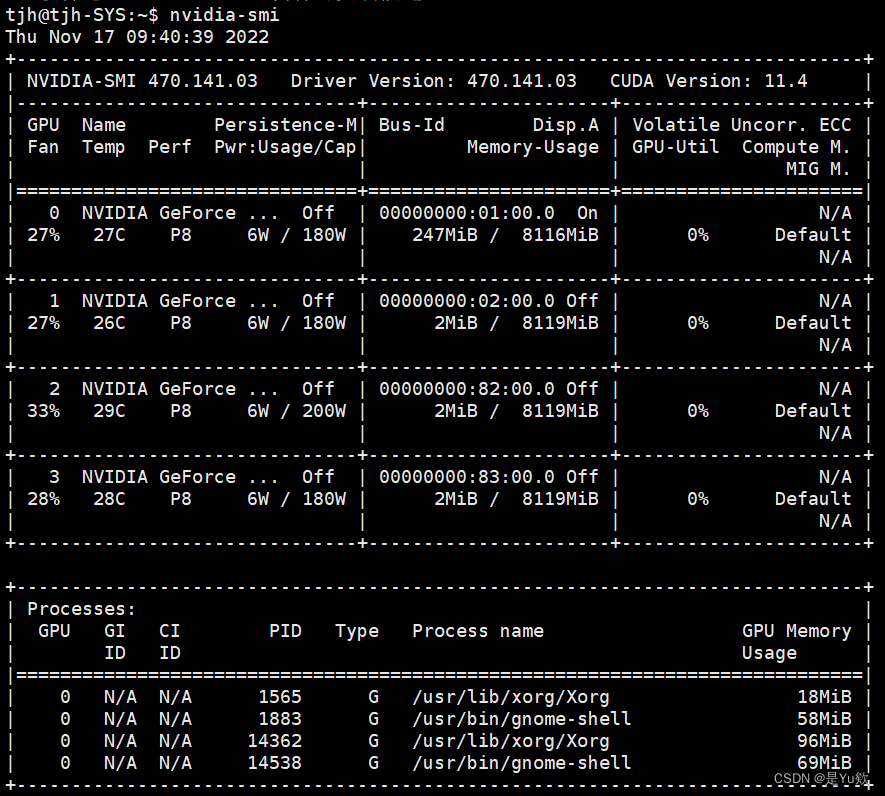
Task: Click /usr/bin/gnome-shell in the PID 14538 row
Action: 522,763
